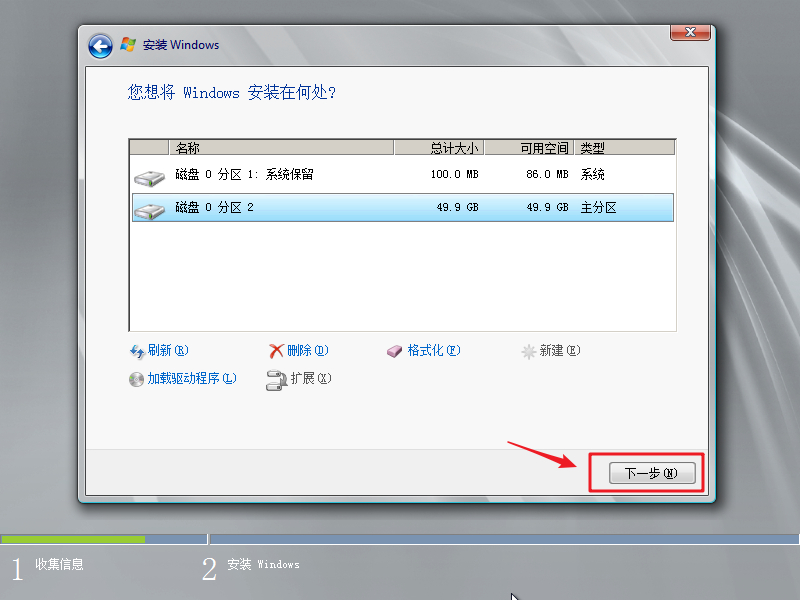Click the format (格式化) eraser icon
The image size is (800, 600).
pos(395,351)
